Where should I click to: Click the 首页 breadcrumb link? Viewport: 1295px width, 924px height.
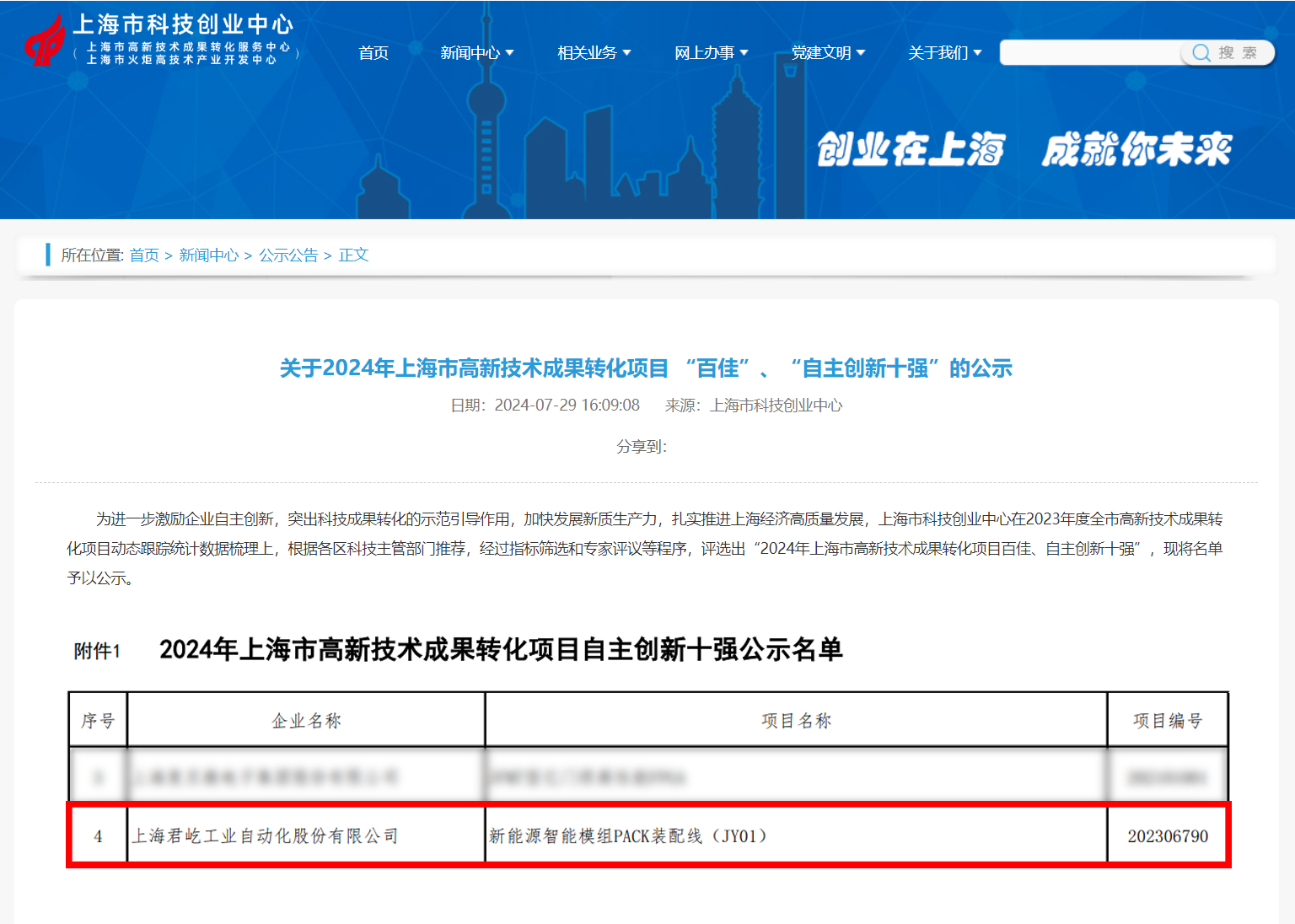[x=144, y=255]
